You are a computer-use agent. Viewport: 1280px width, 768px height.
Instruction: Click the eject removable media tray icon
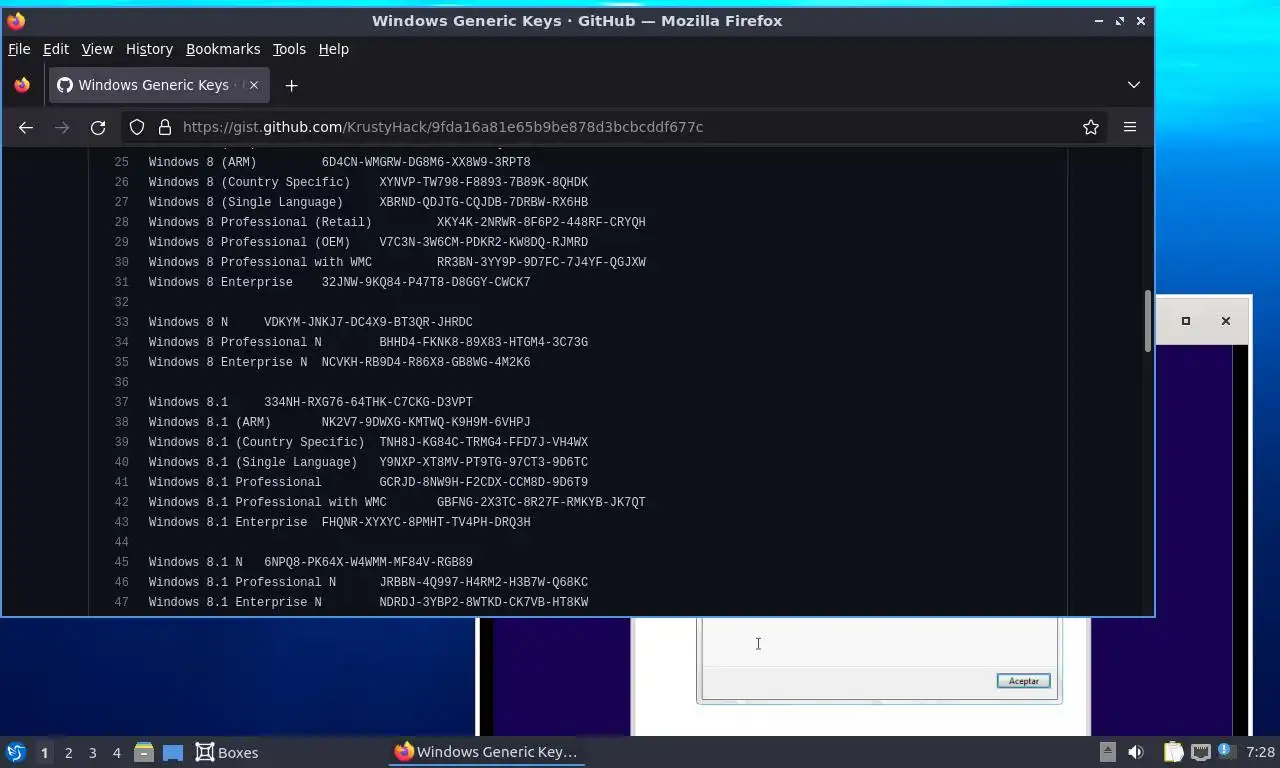click(1107, 752)
